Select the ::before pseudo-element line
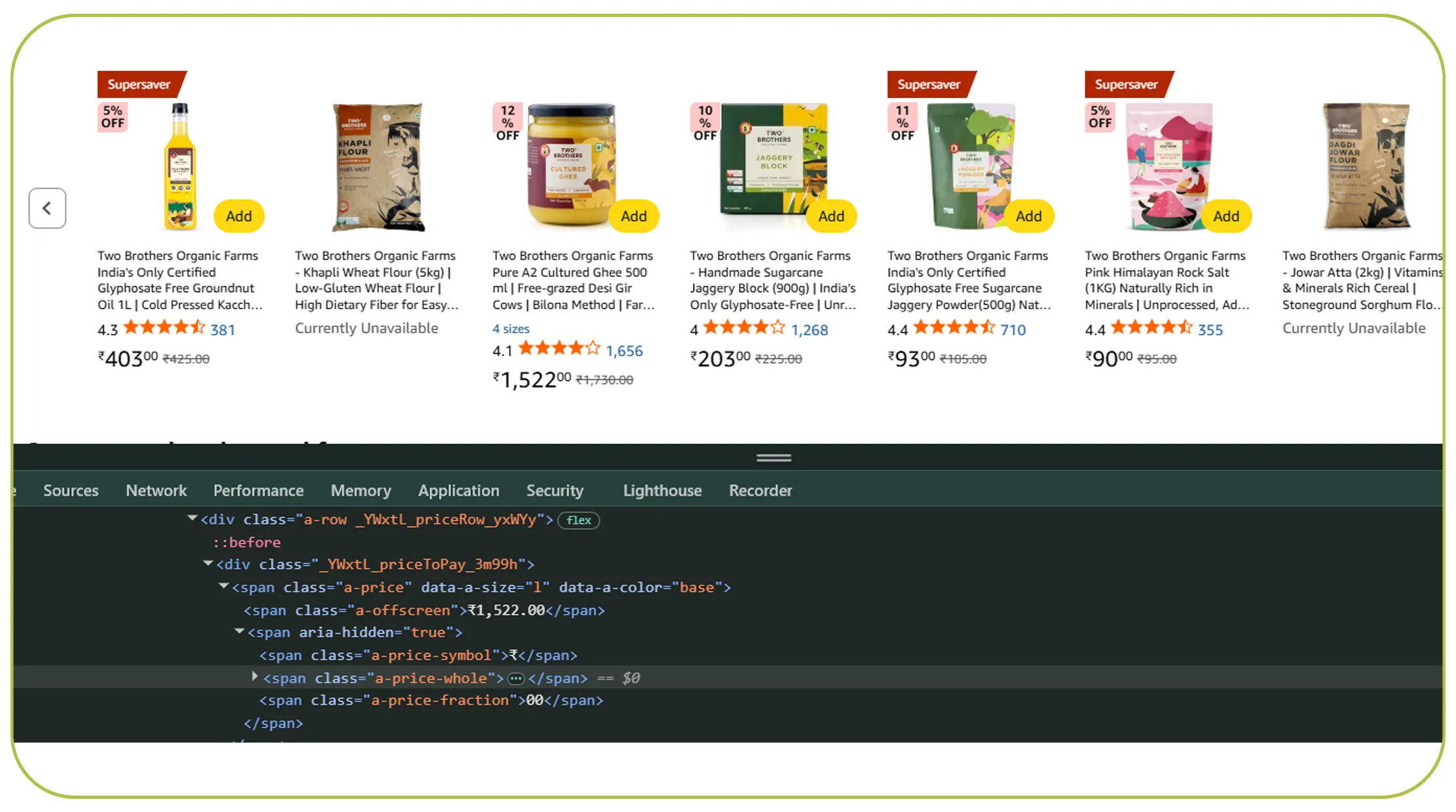The width and height of the screenshot is (1456, 812). click(x=246, y=542)
